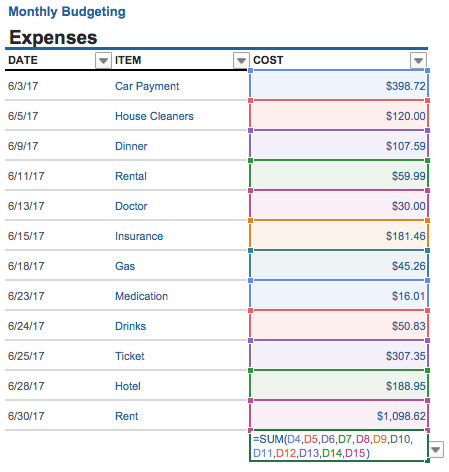Click the Expenses heading
Image resolution: width=449 pixels, height=472 pixels.
[53, 37]
